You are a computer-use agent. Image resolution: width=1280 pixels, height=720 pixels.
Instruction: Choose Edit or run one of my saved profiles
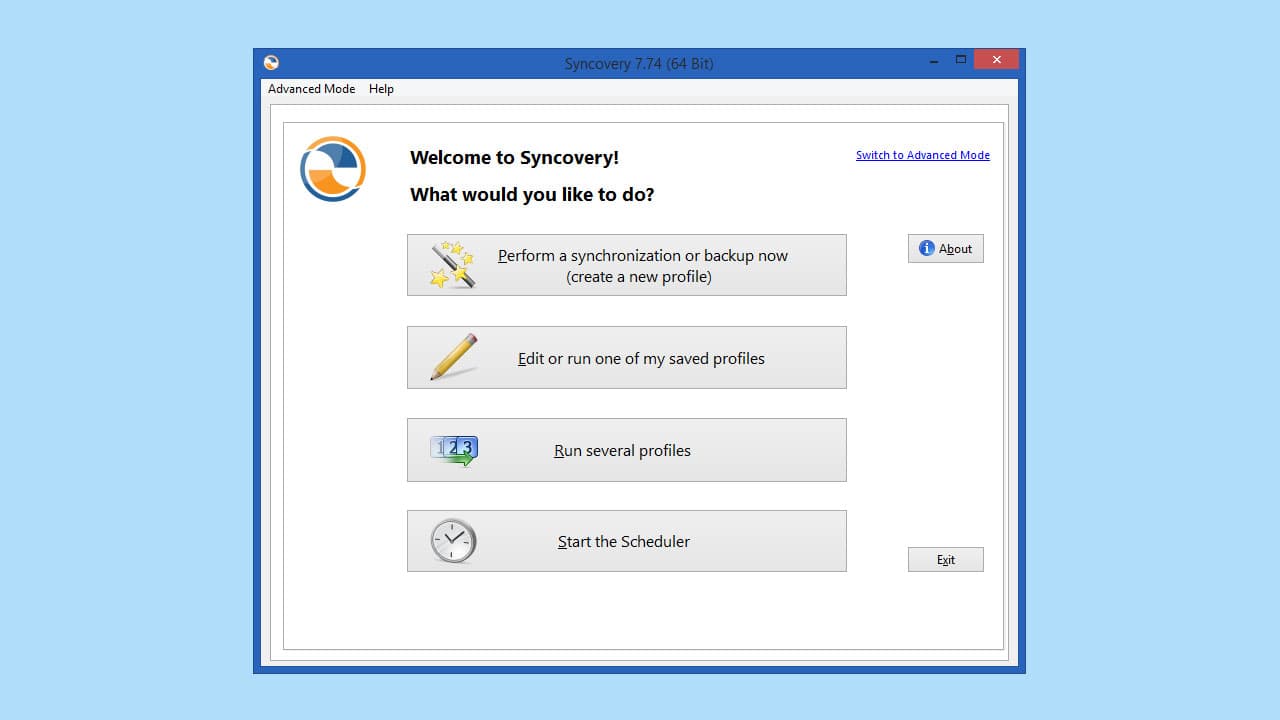coord(627,357)
